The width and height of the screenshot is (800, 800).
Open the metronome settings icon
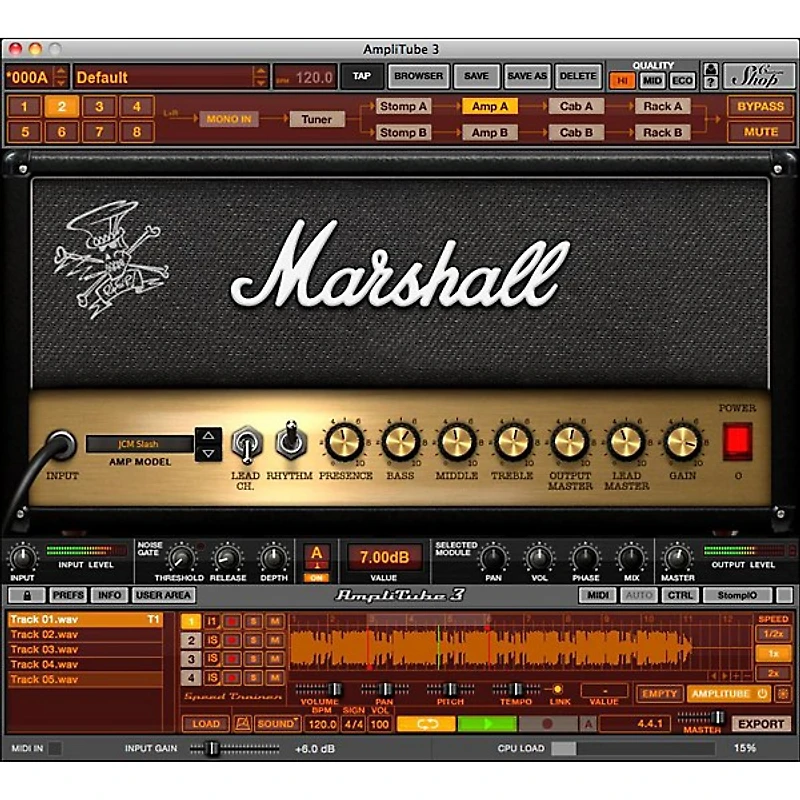pos(242,723)
